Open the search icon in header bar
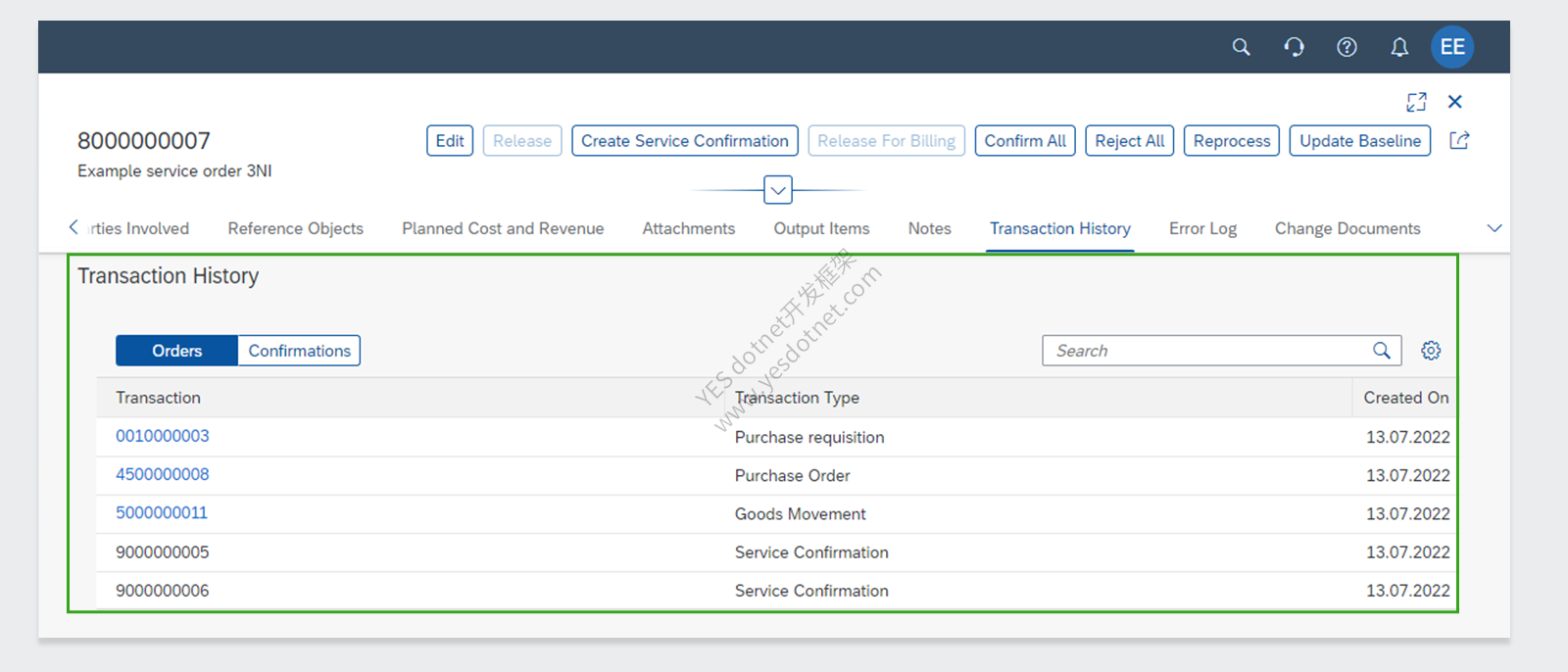The image size is (1568, 672). [x=1241, y=47]
